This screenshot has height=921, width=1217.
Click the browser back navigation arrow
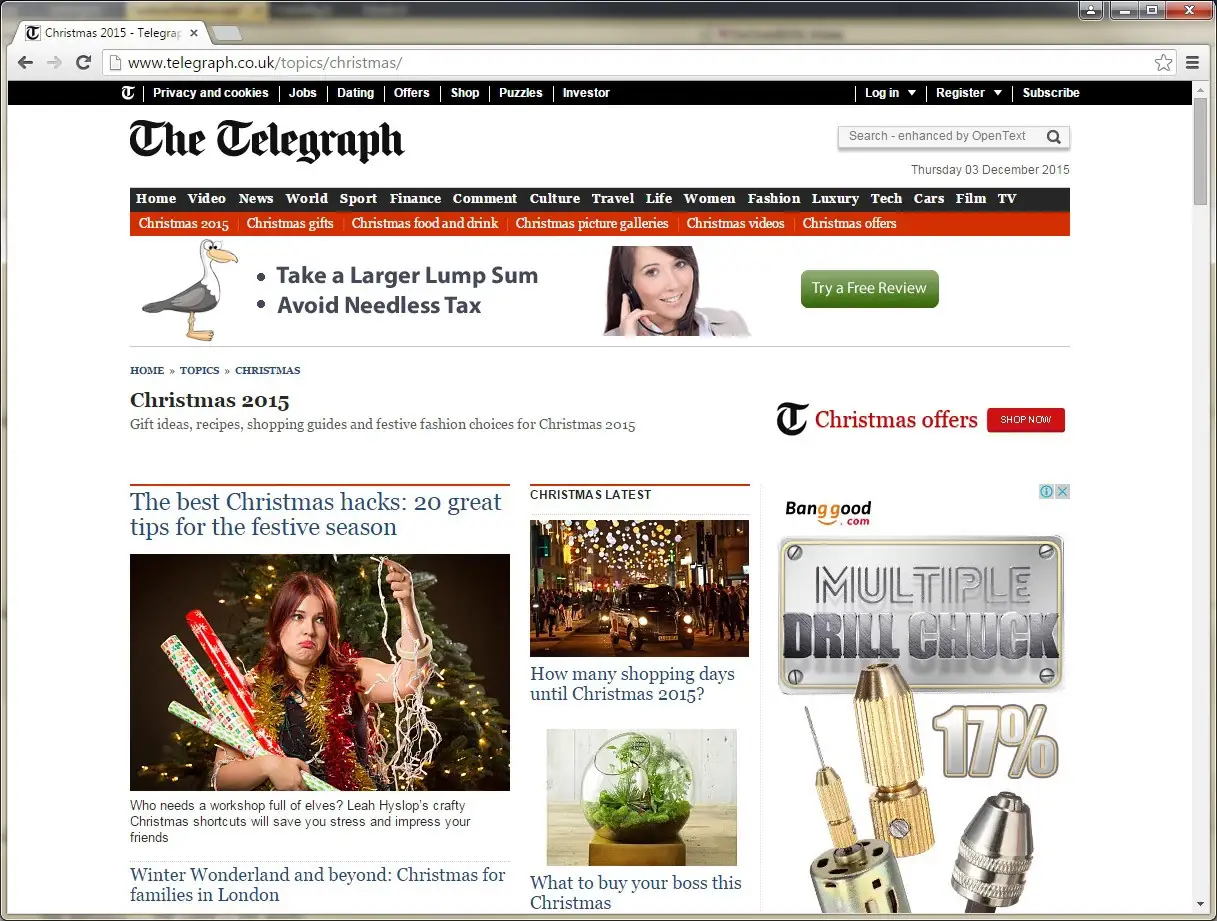24,62
